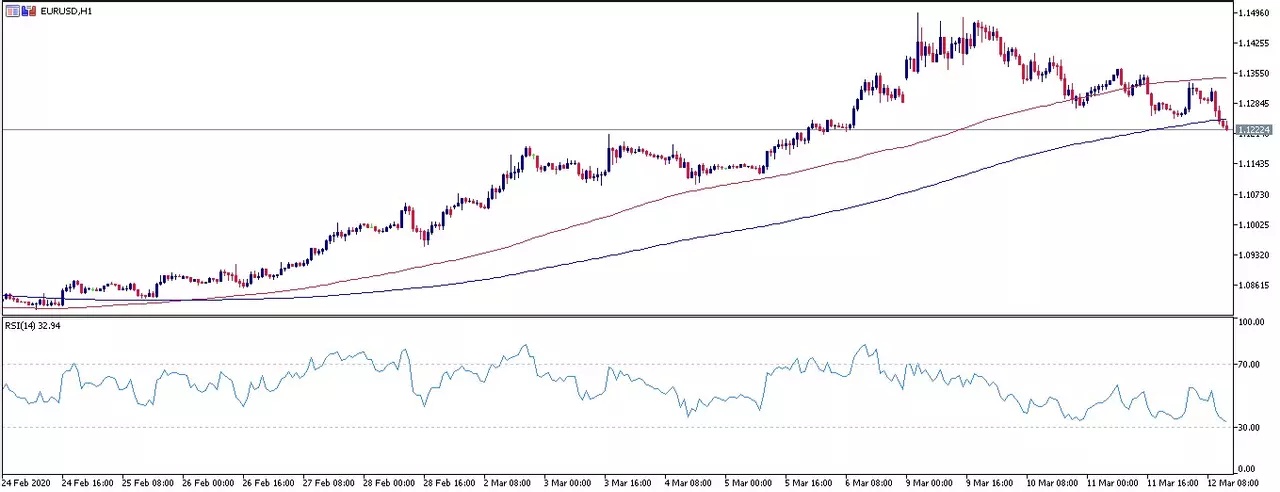The width and height of the screenshot is (1280, 492).
Task: Click the 28 Feb 16:00 time label
Action: pos(449,482)
